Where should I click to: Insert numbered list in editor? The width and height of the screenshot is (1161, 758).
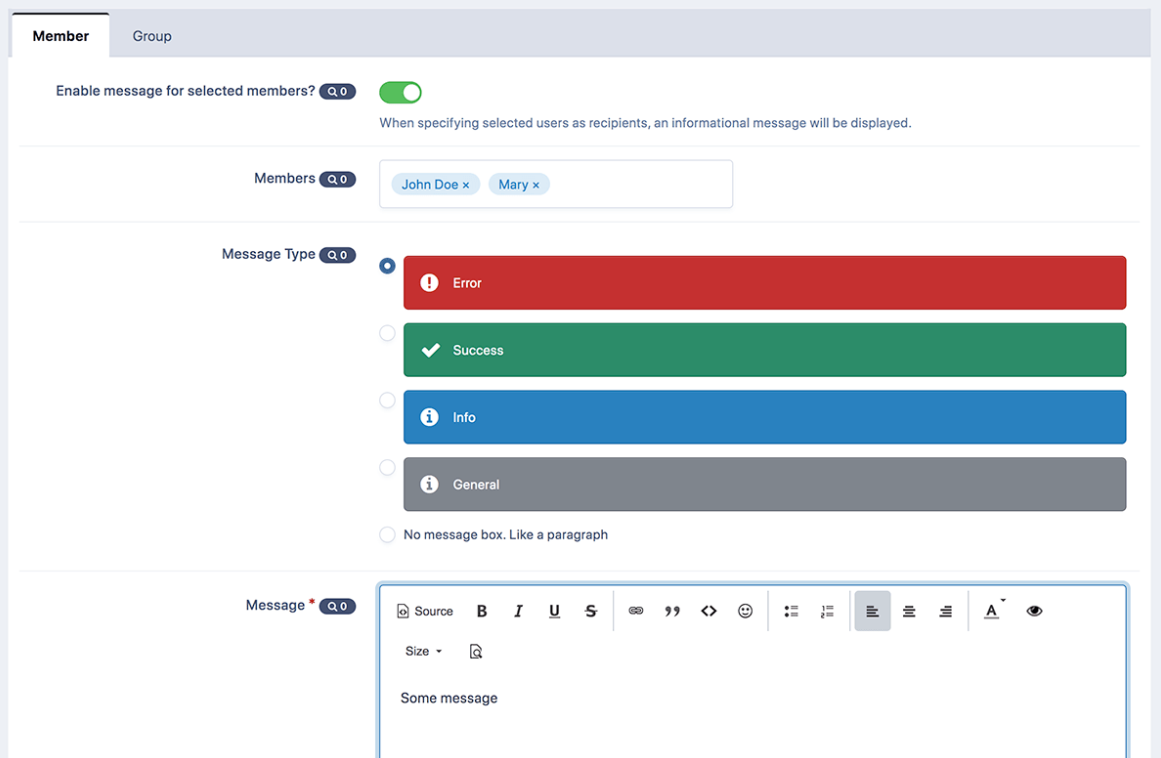tap(827, 611)
